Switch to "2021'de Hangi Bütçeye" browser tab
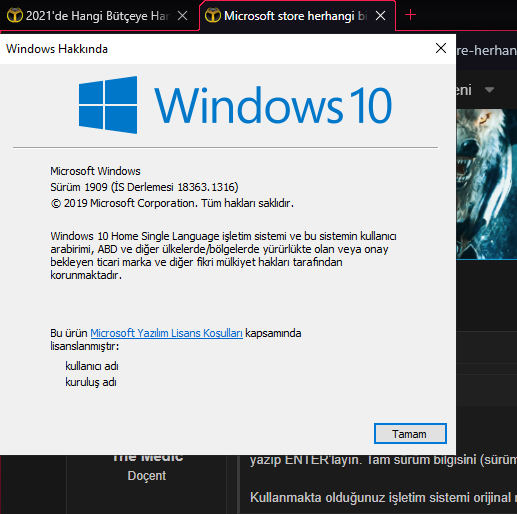The image size is (517, 514). click(x=97, y=16)
